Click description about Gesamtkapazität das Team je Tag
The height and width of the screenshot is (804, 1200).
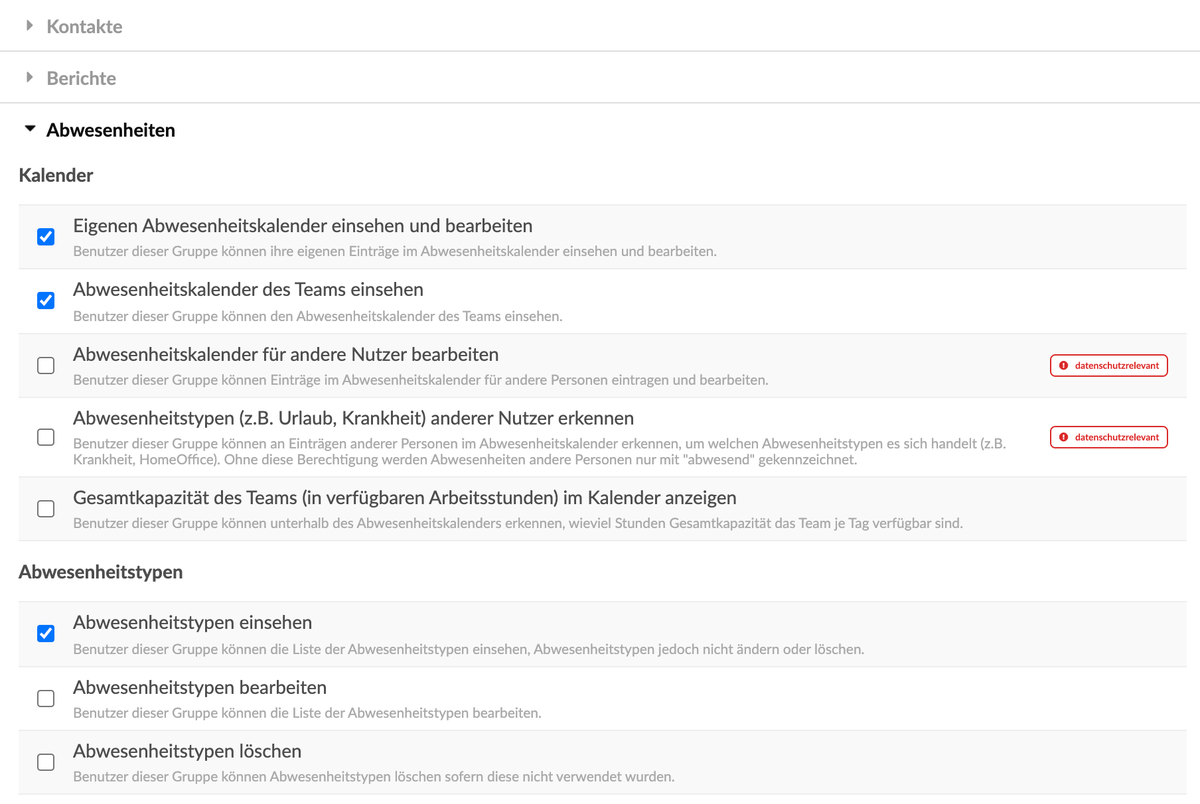pyautogui.click(x=518, y=523)
